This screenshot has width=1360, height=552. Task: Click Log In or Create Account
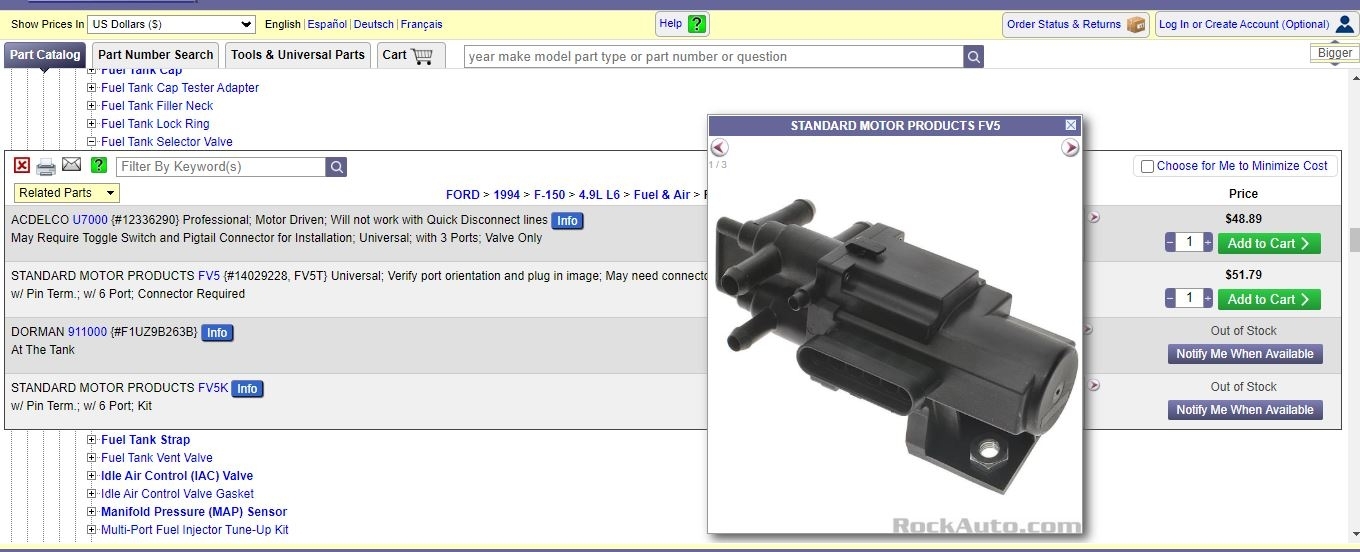(1256, 24)
